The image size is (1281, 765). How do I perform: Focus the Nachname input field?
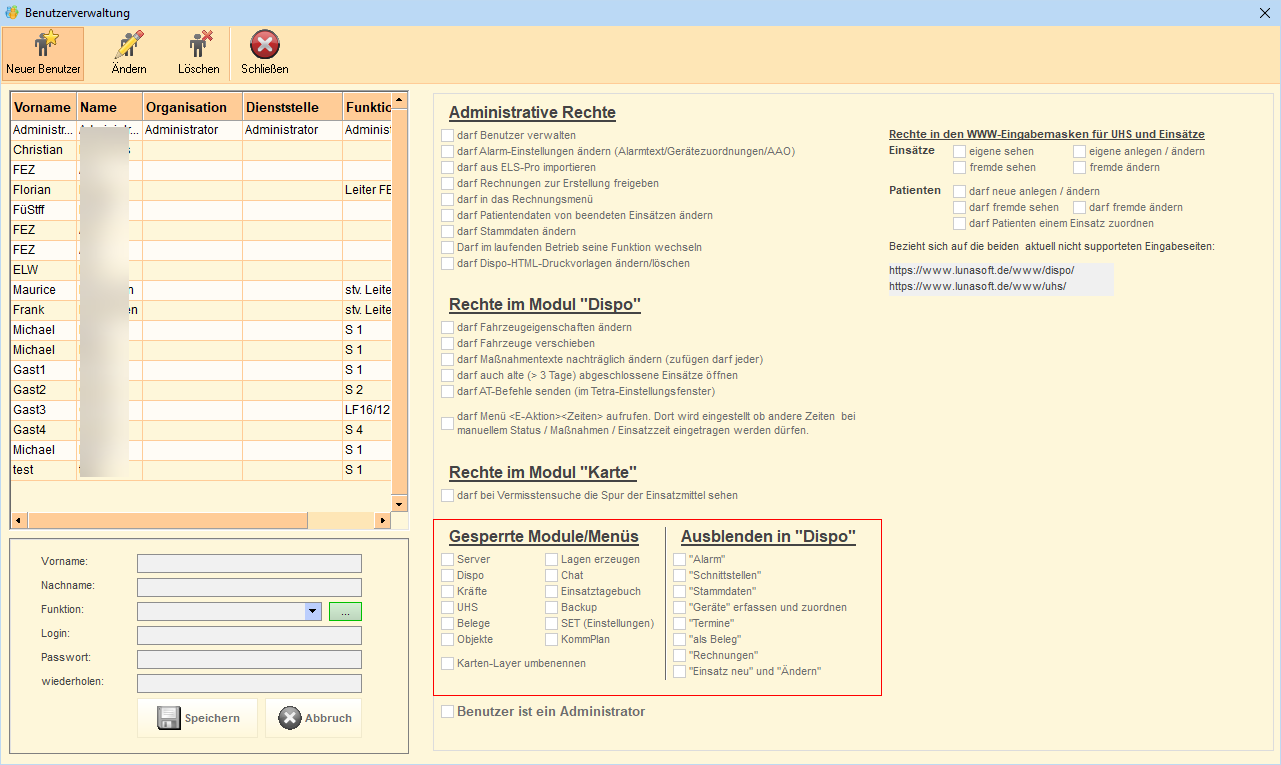249,587
